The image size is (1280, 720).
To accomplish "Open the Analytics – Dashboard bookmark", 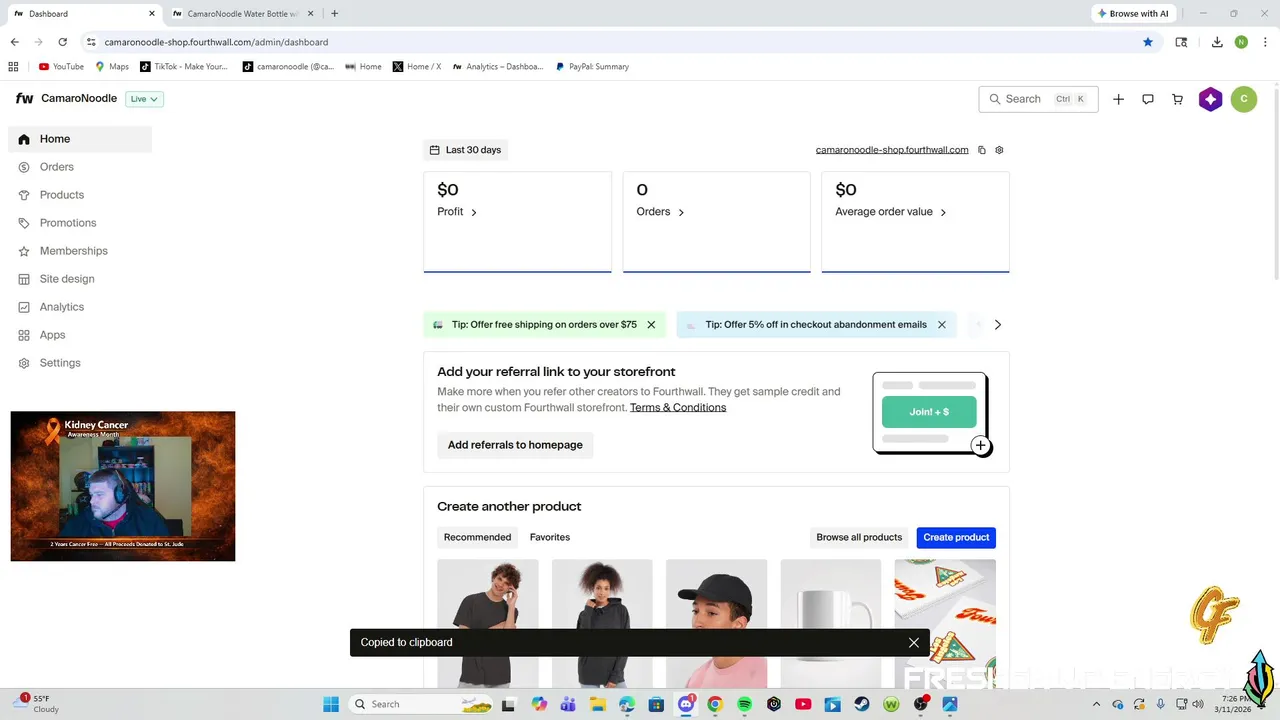I will (x=498, y=67).
